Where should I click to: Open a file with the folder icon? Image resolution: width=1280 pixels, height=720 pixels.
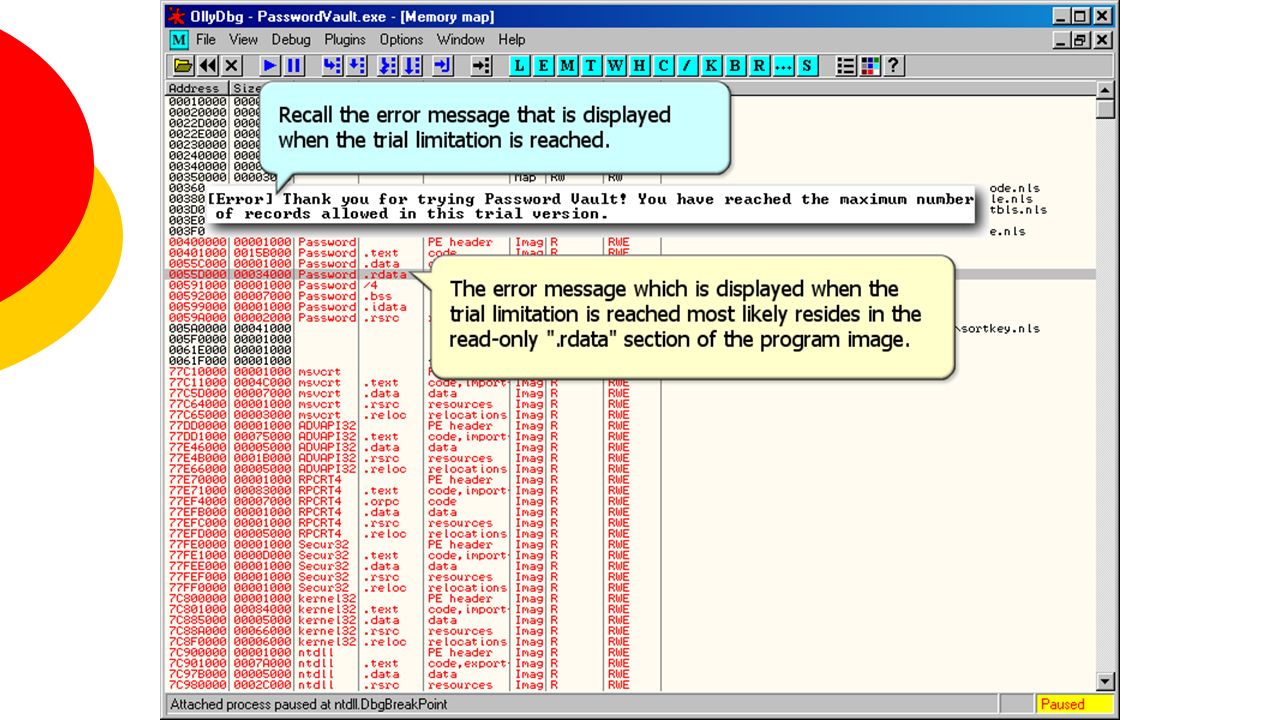[183, 66]
